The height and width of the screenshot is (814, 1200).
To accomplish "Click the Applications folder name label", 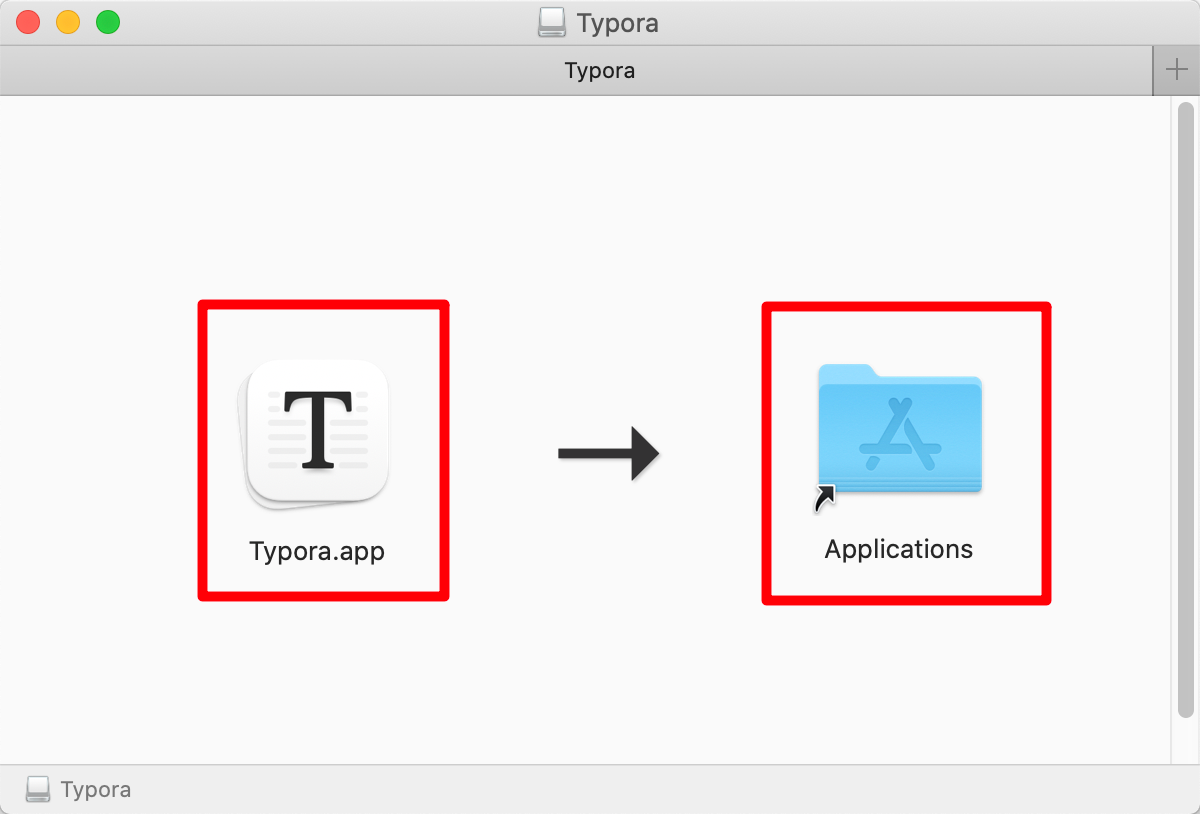I will [898, 549].
